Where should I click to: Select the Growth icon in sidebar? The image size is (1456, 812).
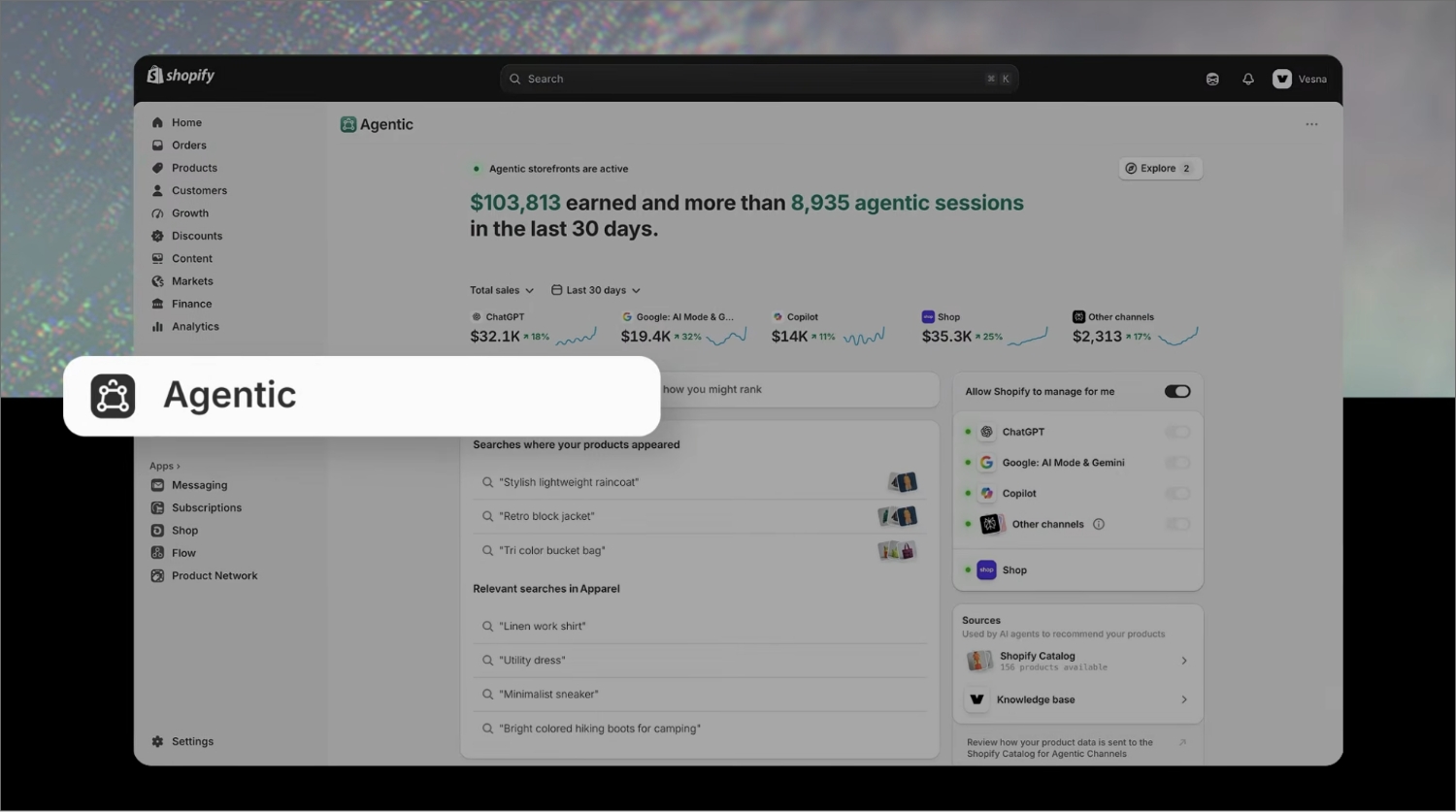pos(157,213)
